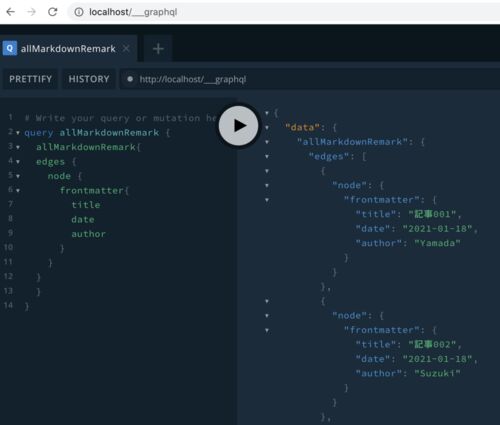Open the HISTORY panel
Image resolution: width=500 pixels, height=425 pixels.
[x=89, y=79]
